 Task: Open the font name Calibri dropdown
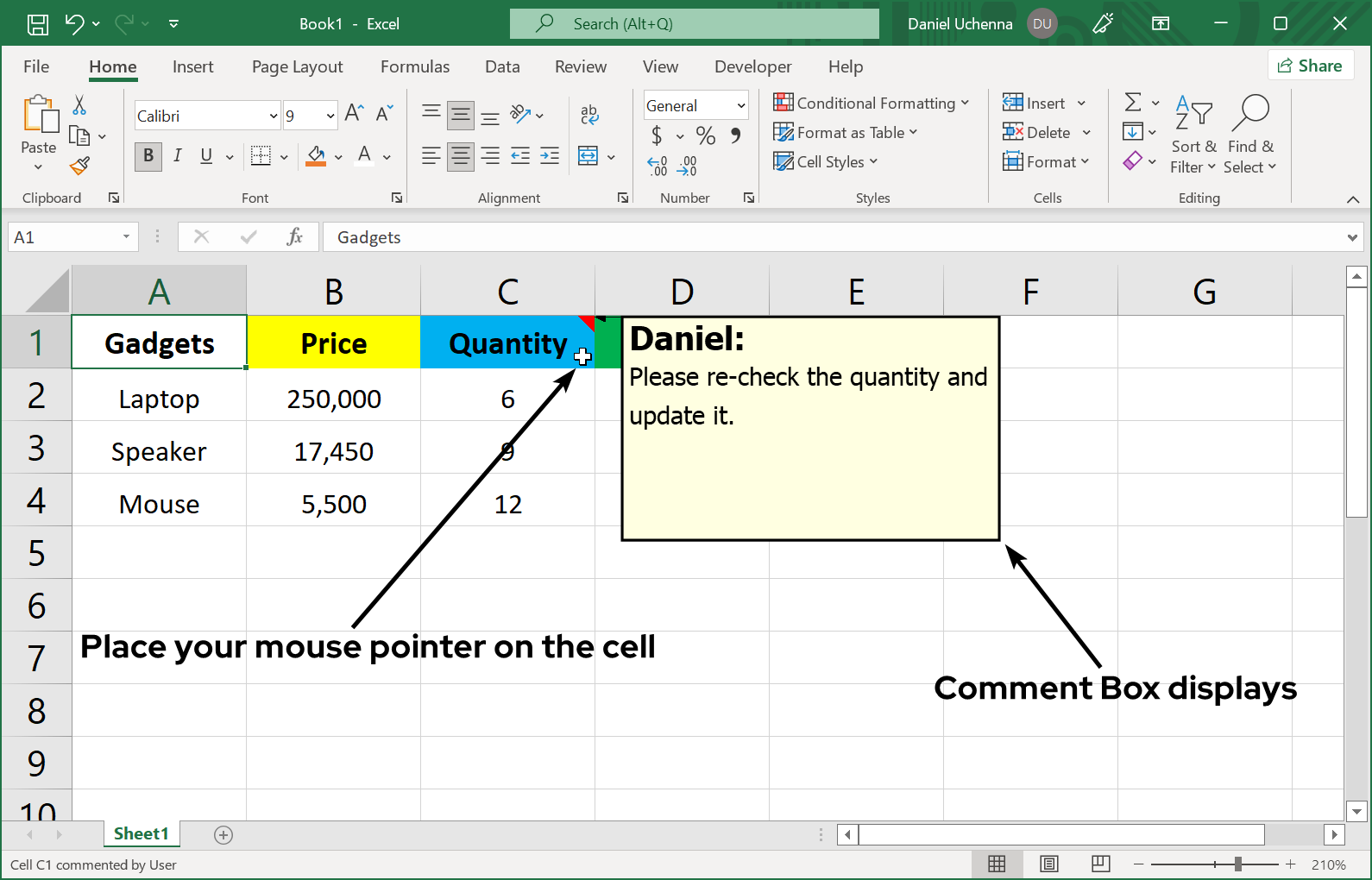[x=274, y=116]
